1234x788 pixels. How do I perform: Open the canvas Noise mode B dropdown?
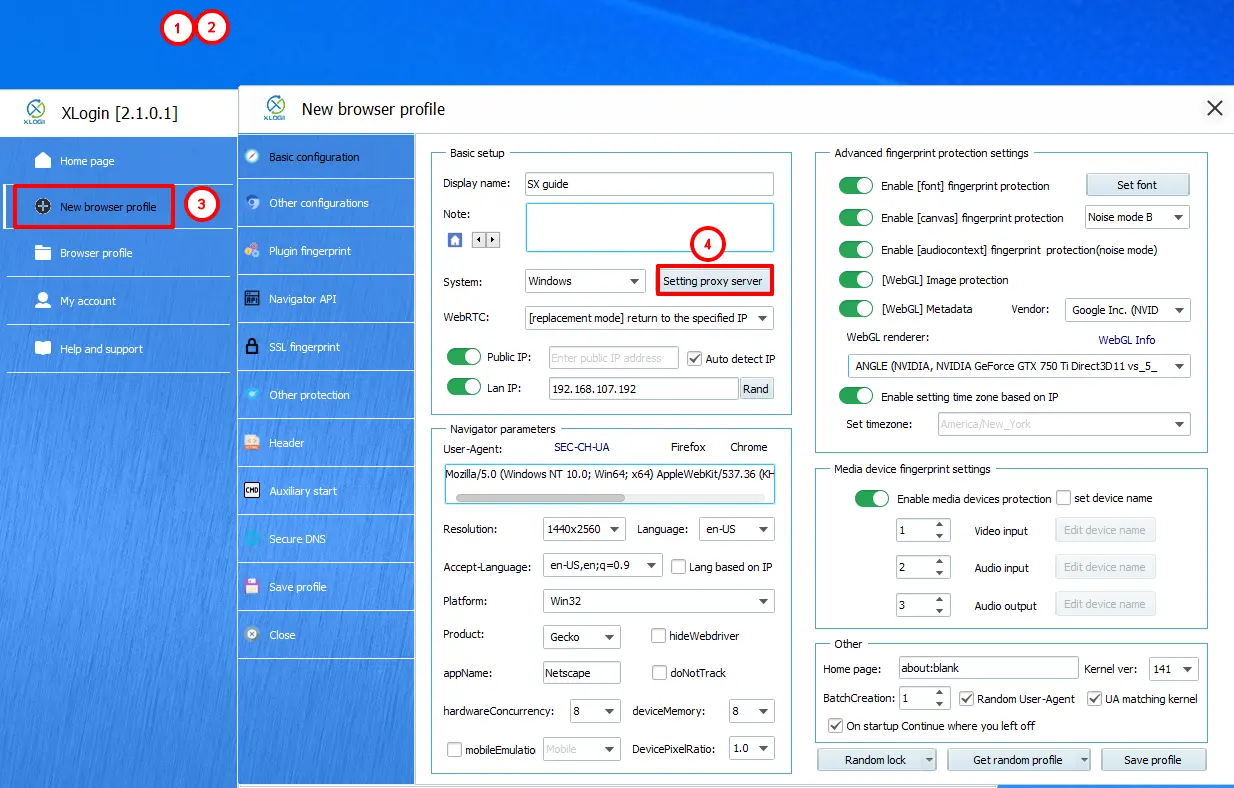[x=1137, y=217]
